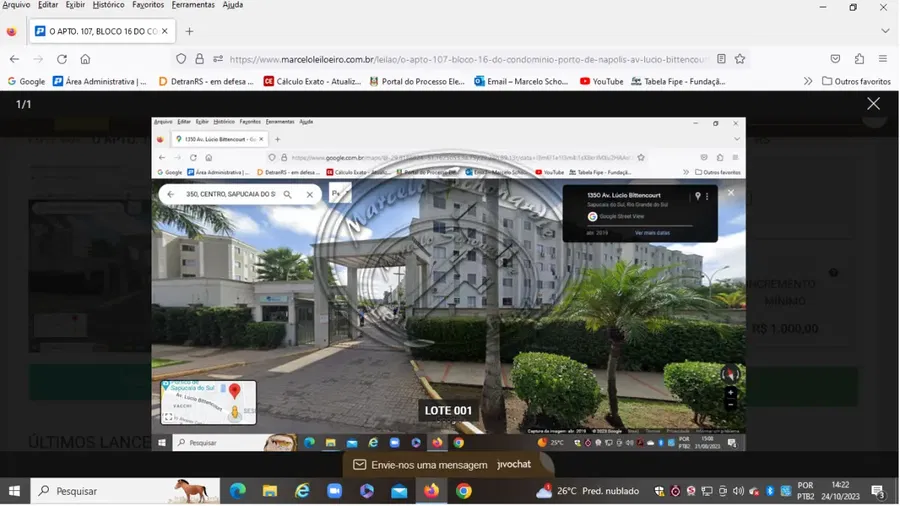Click Envie-nos uma mensagem chat button

tap(420, 465)
